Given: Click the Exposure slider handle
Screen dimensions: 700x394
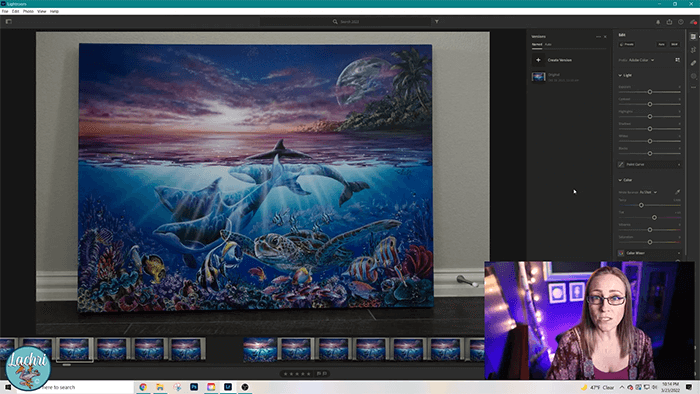Looking at the screenshot, I should 650,92.
